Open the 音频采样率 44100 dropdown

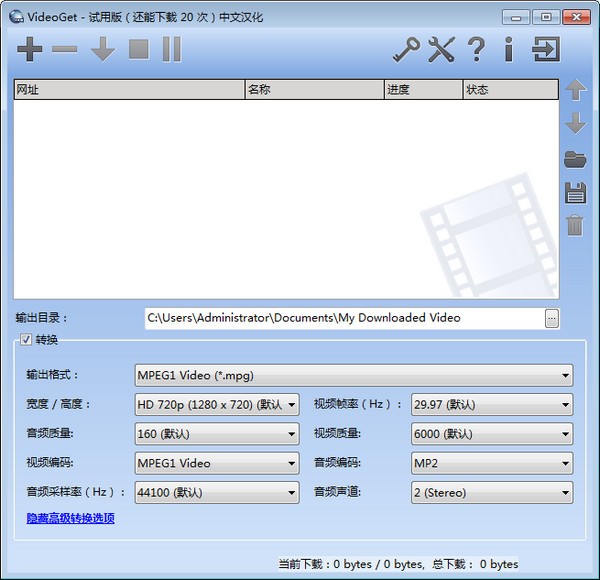tap(217, 492)
